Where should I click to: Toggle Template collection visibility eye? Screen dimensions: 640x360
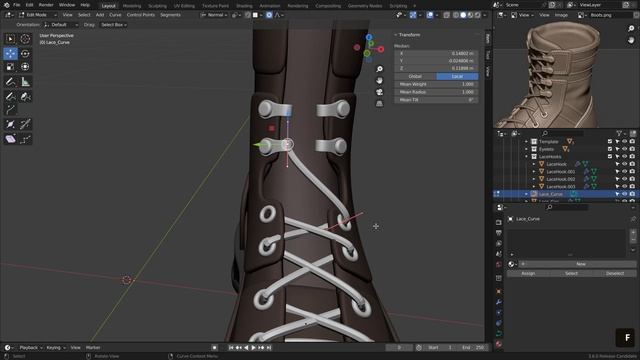coord(624,142)
